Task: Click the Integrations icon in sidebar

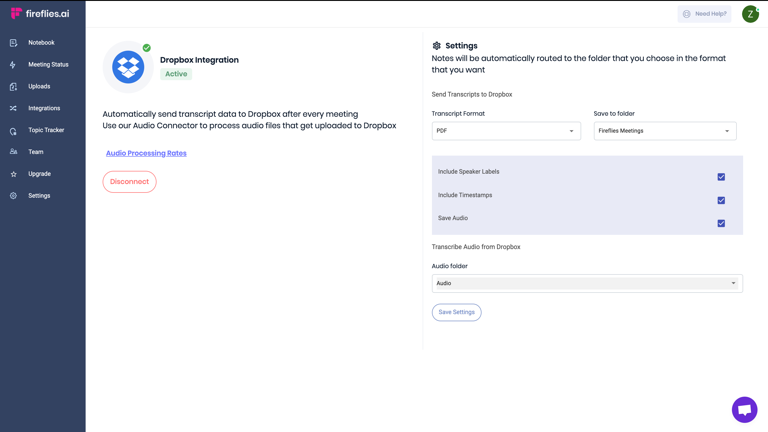Action: [13, 108]
